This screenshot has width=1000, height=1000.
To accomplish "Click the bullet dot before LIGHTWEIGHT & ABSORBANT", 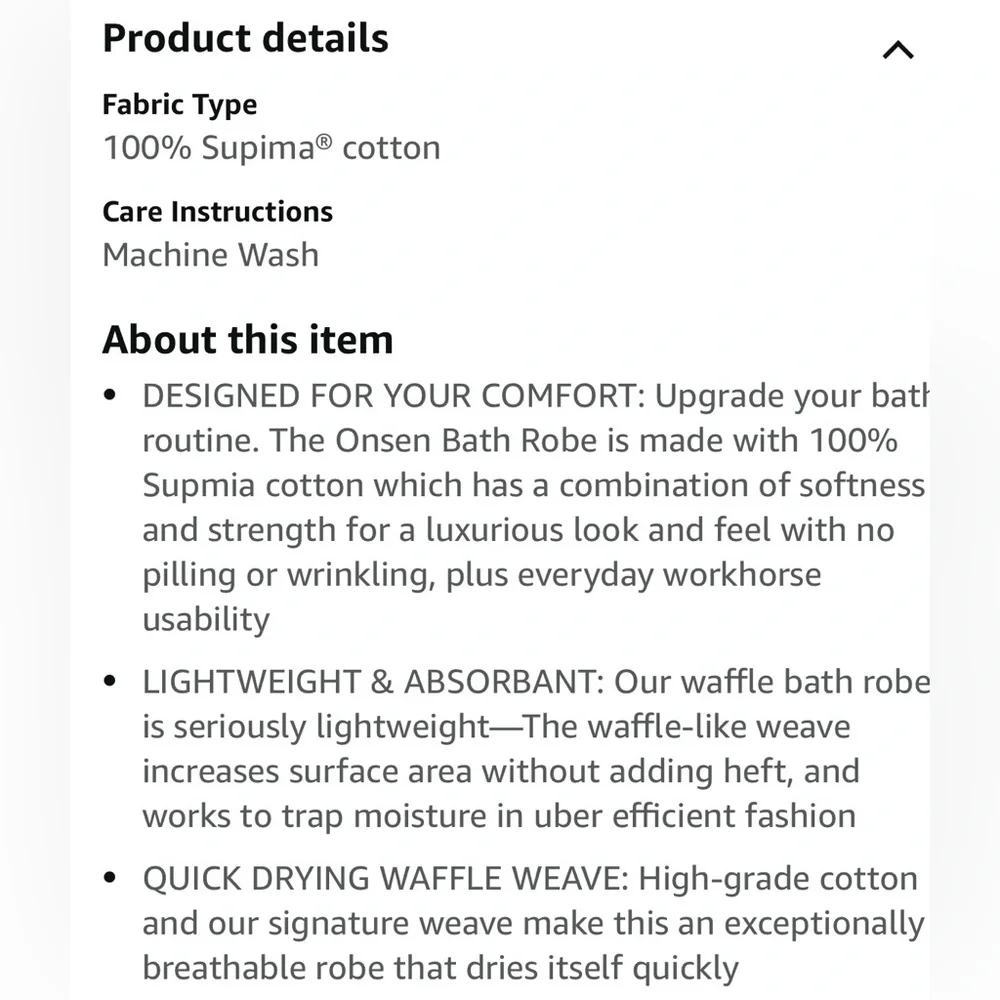I will click(x=111, y=682).
